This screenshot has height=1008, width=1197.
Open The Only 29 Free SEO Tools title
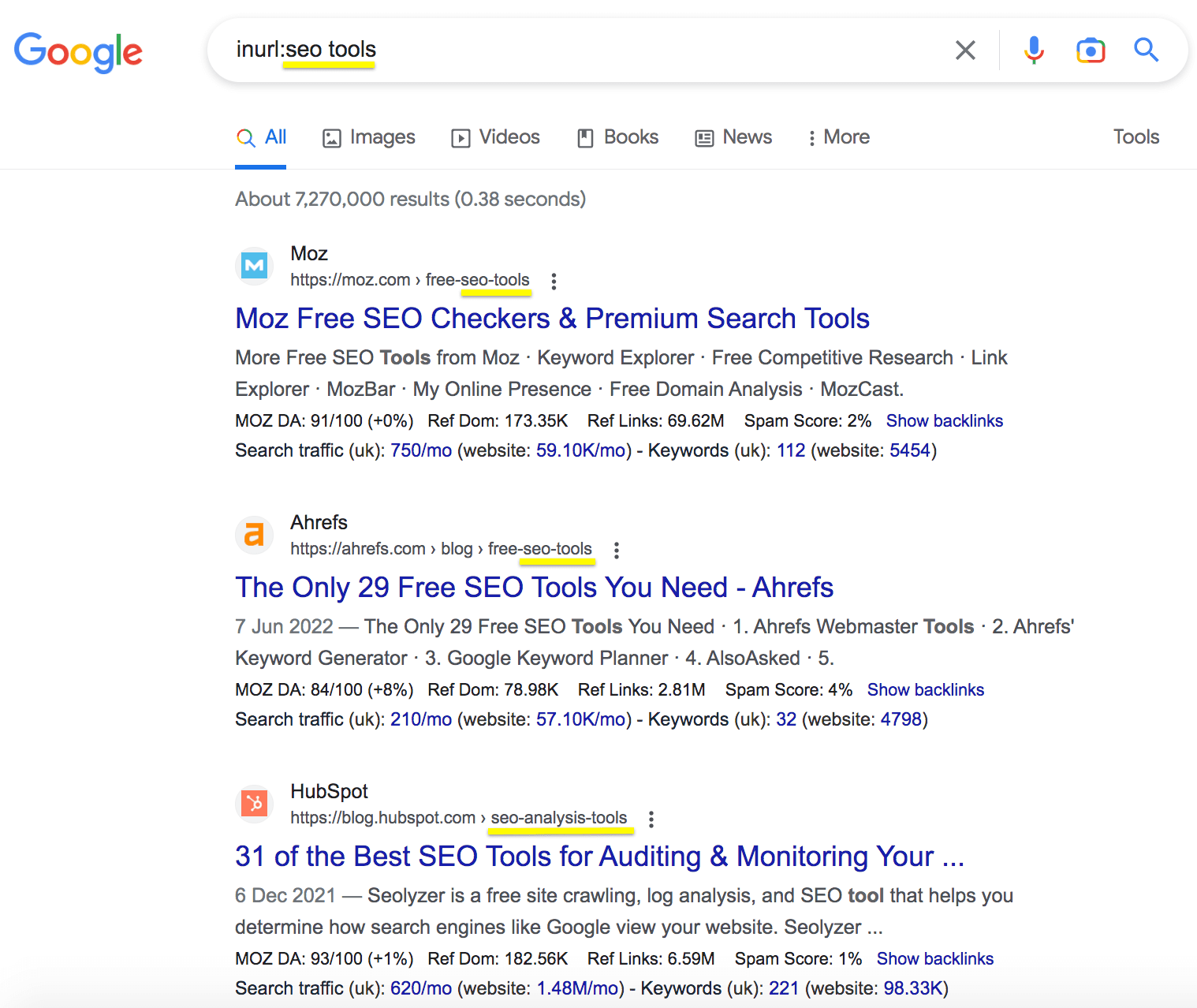click(534, 588)
